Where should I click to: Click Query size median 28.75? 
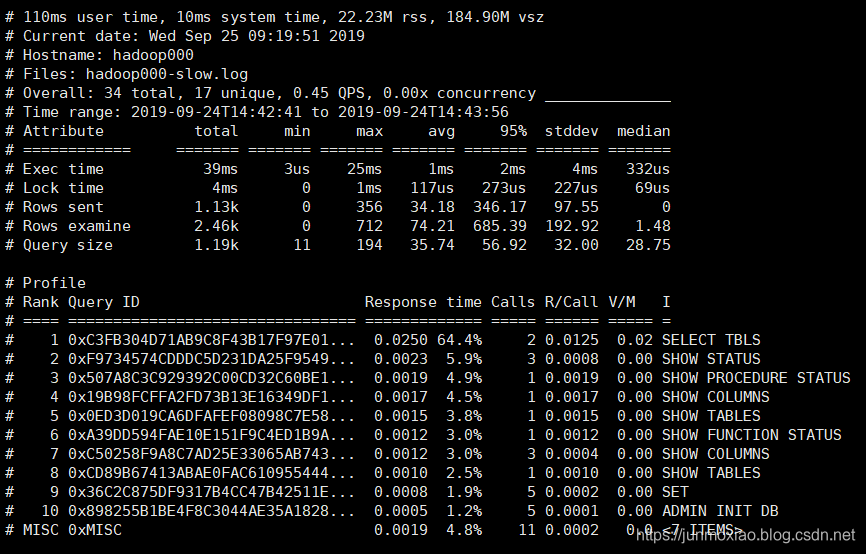pos(648,245)
